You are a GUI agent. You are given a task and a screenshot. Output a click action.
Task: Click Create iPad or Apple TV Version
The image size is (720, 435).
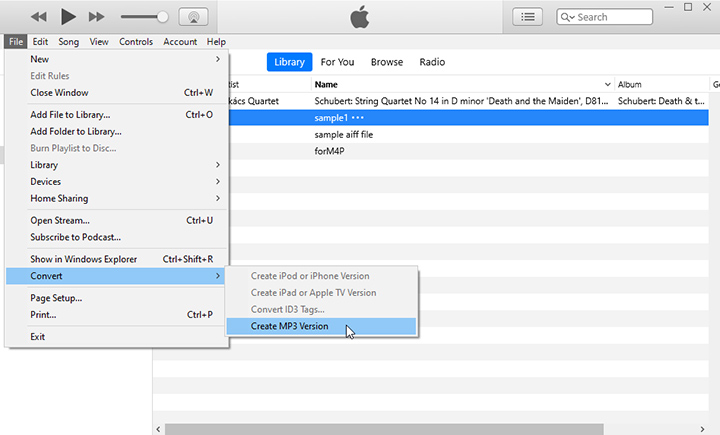(x=321, y=293)
